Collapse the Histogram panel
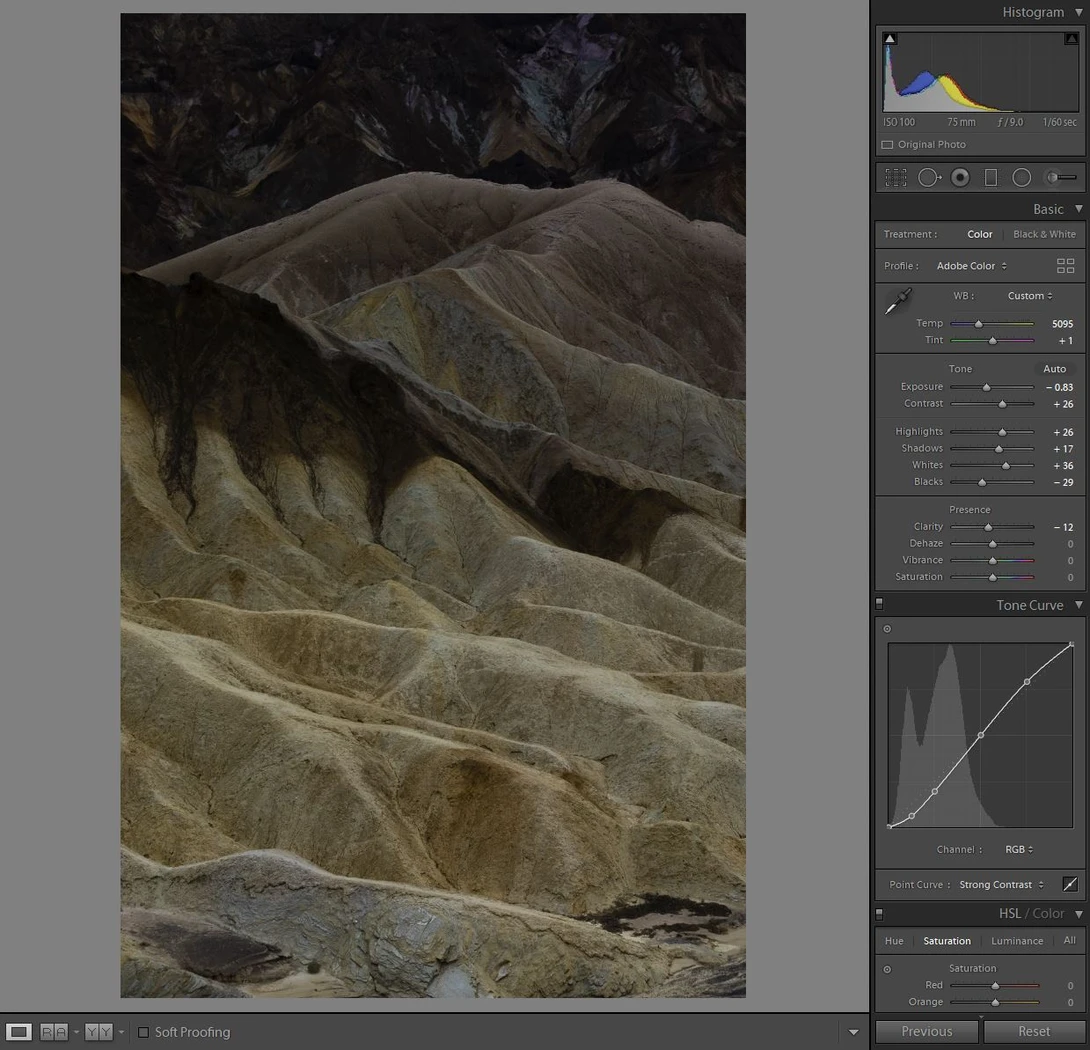 pyautogui.click(x=1079, y=12)
